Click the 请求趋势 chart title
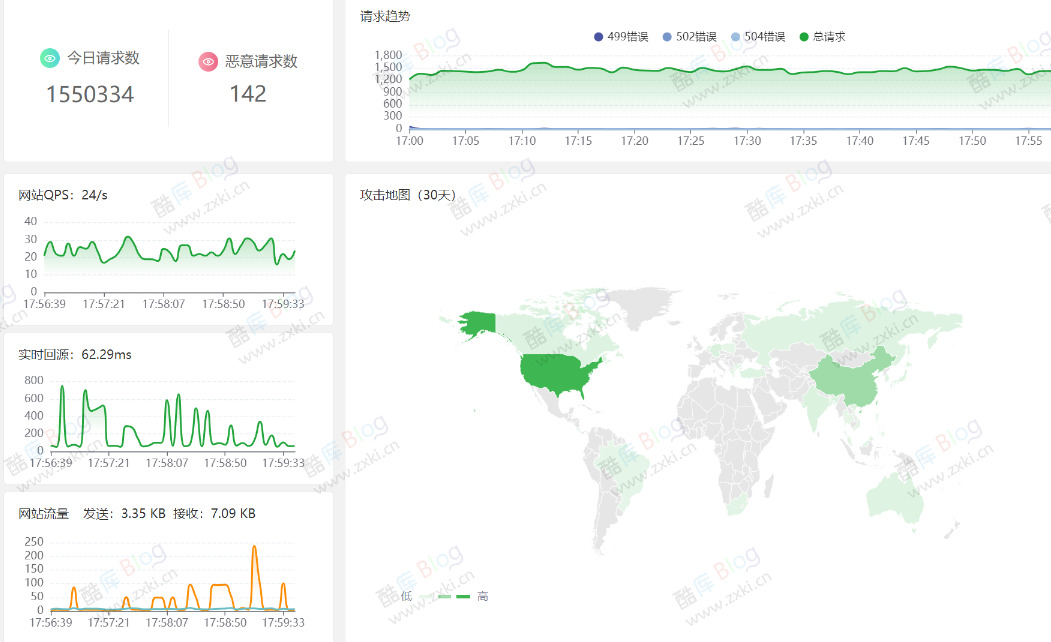Screen dimensions: 1051x642 [x=385, y=16]
